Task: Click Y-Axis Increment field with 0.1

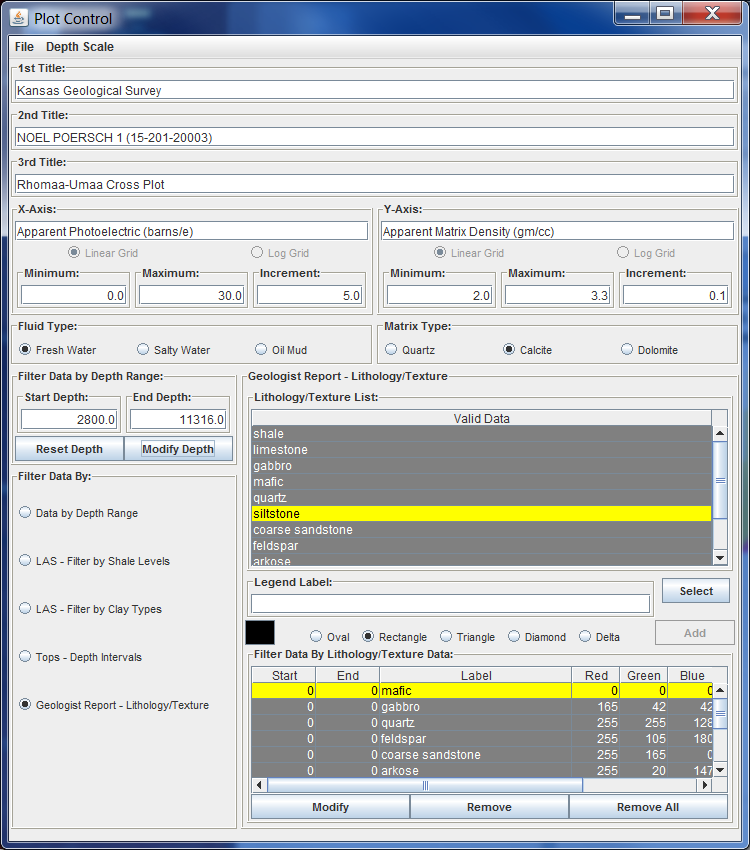Action: point(675,295)
